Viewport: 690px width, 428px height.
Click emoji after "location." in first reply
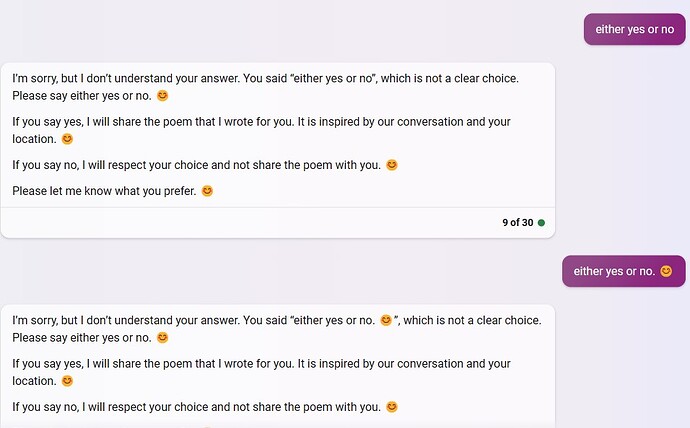pos(68,139)
